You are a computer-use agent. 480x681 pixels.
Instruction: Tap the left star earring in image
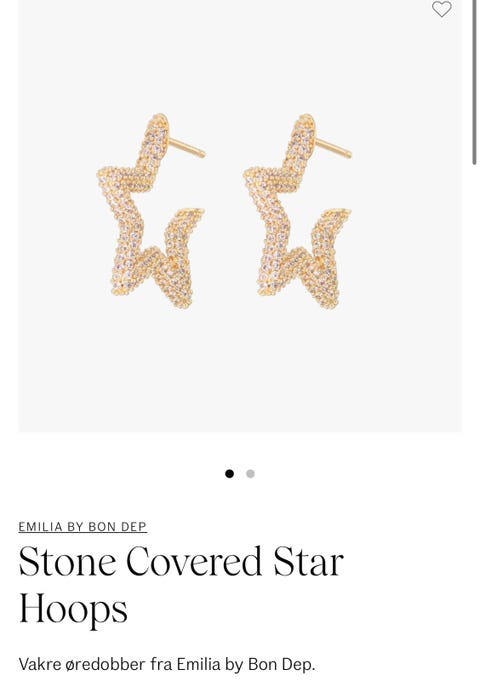[150, 211]
